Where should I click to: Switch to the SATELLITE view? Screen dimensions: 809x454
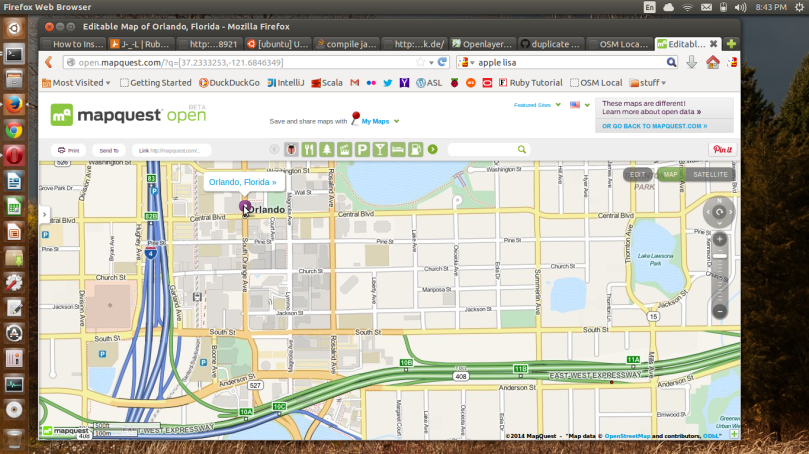(x=710, y=174)
